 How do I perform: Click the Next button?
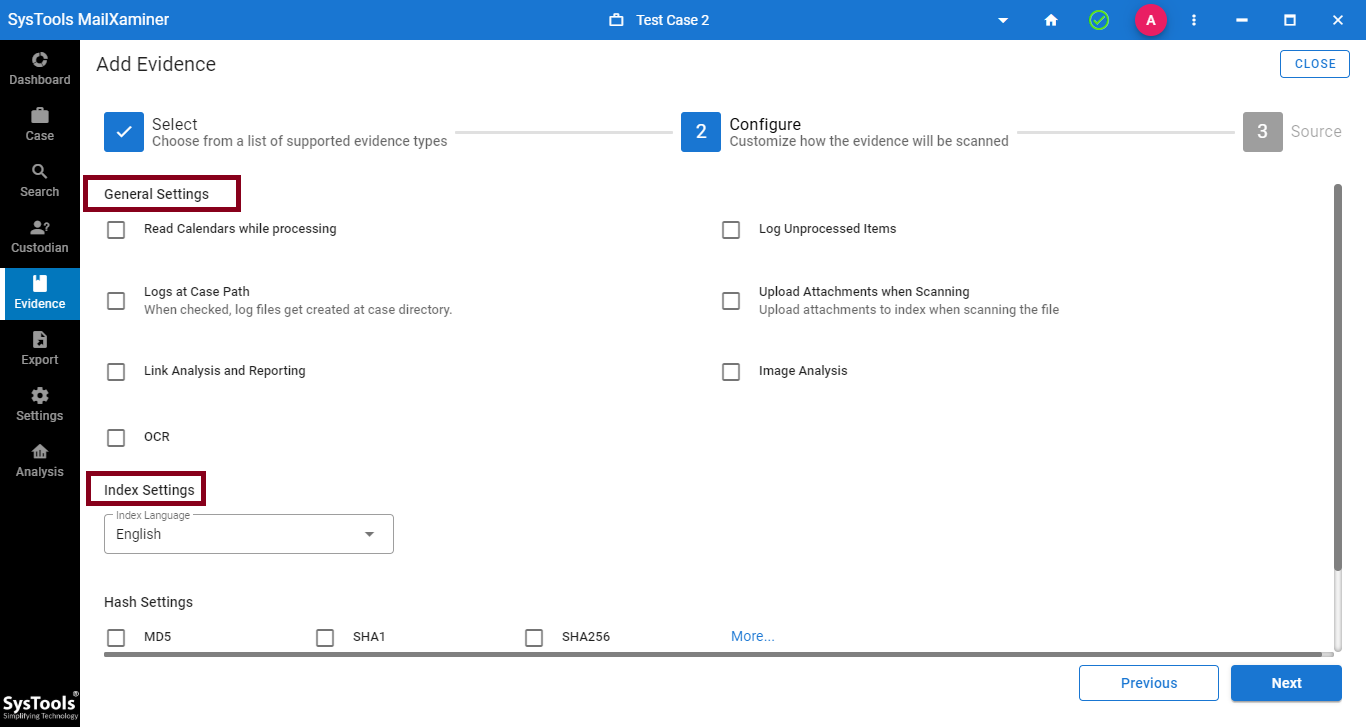click(x=1286, y=683)
